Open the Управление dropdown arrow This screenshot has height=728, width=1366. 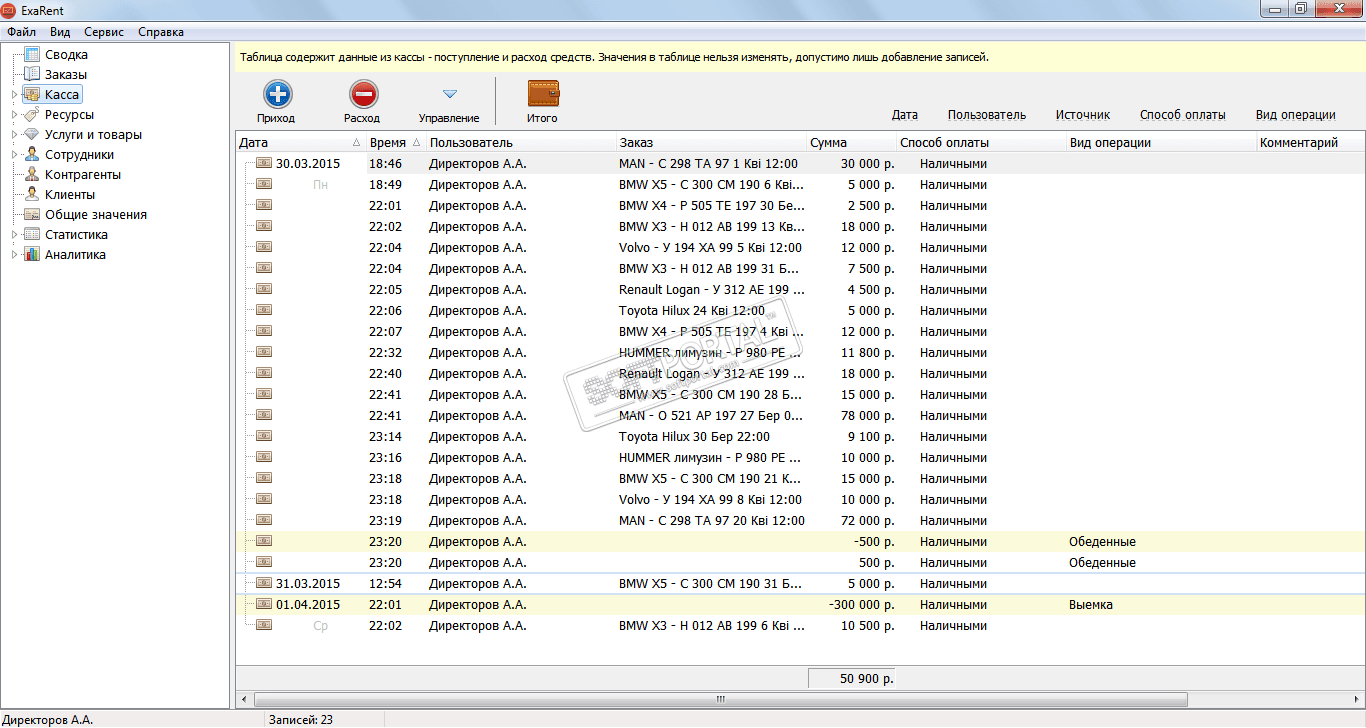[x=449, y=94]
